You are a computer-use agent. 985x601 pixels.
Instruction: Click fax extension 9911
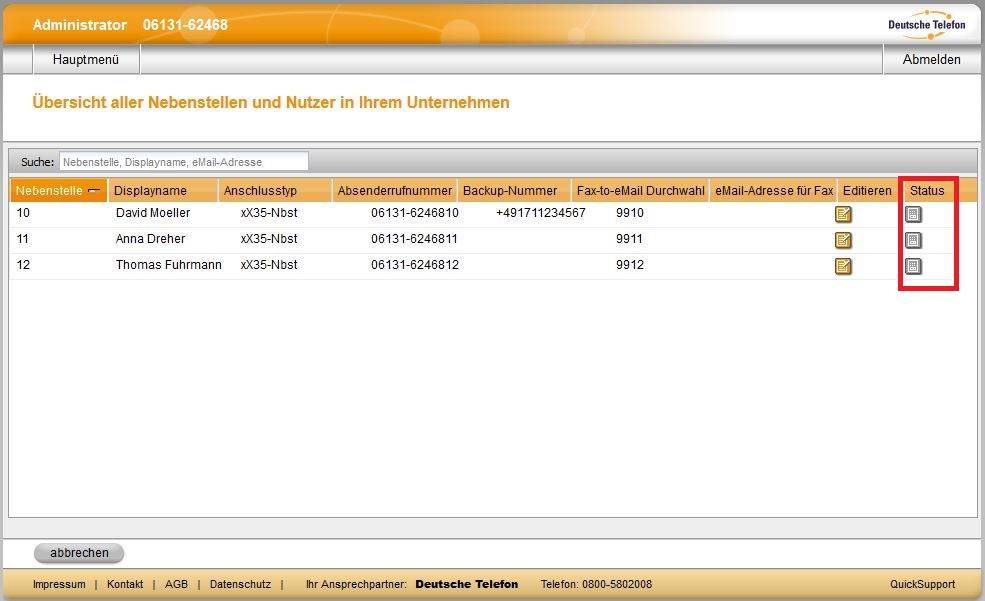tap(629, 239)
